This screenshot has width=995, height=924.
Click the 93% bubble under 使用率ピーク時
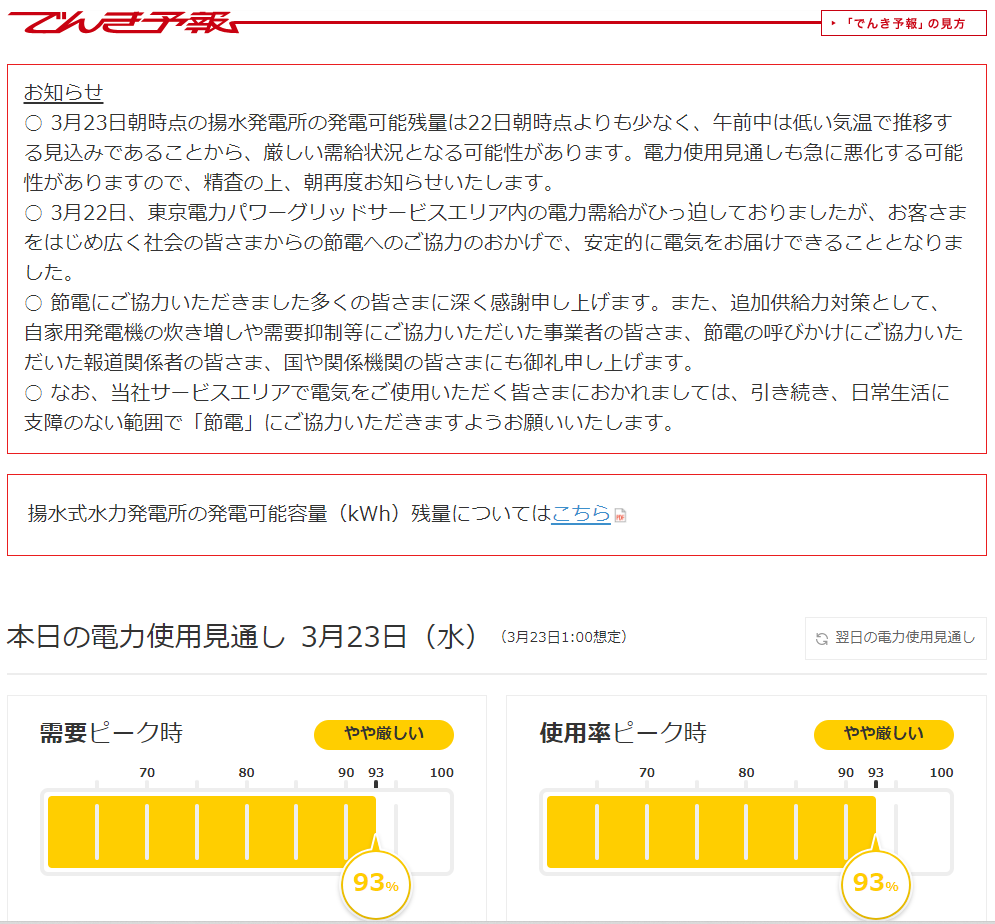876,883
